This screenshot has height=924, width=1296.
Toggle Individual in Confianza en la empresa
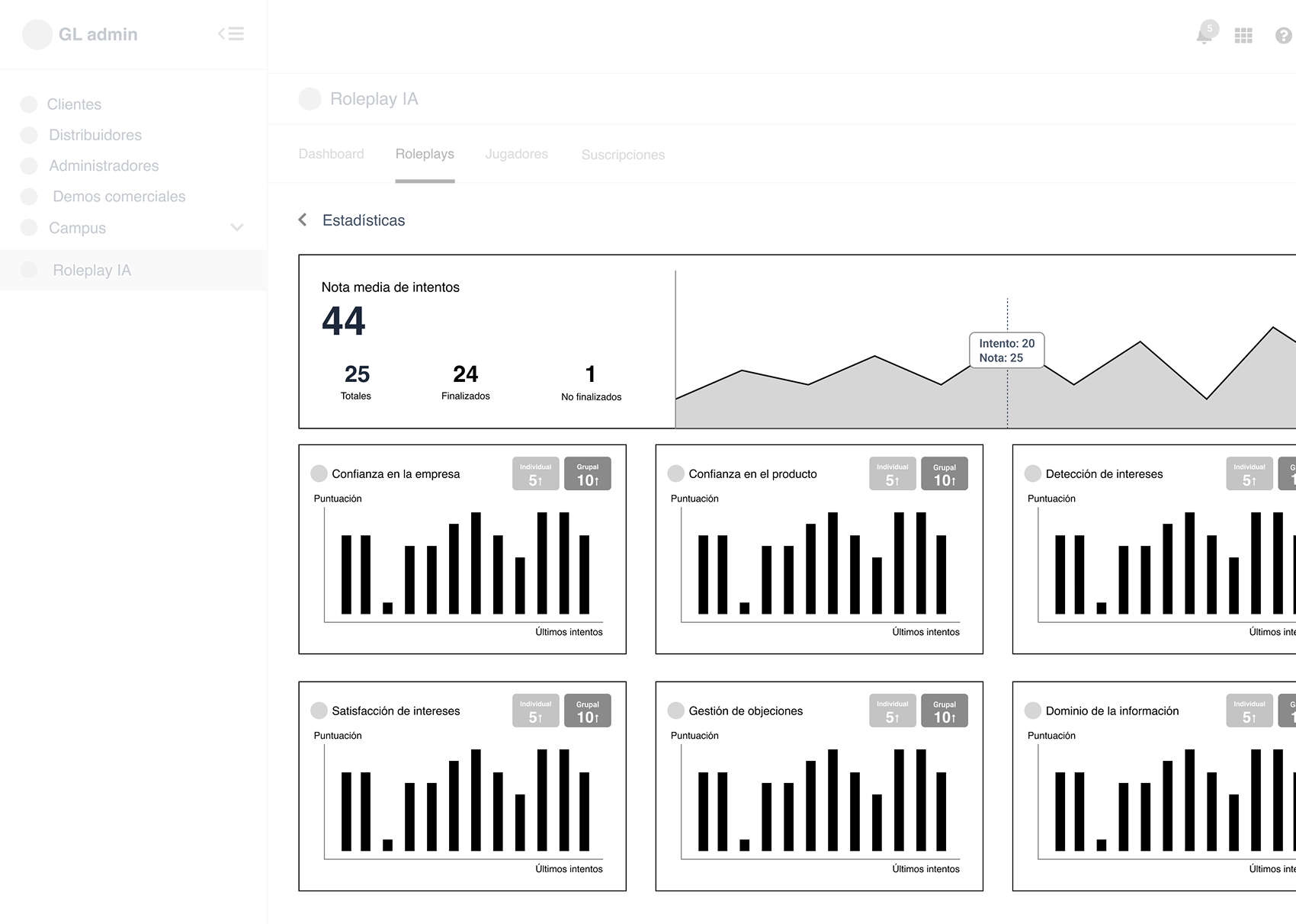tap(536, 473)
